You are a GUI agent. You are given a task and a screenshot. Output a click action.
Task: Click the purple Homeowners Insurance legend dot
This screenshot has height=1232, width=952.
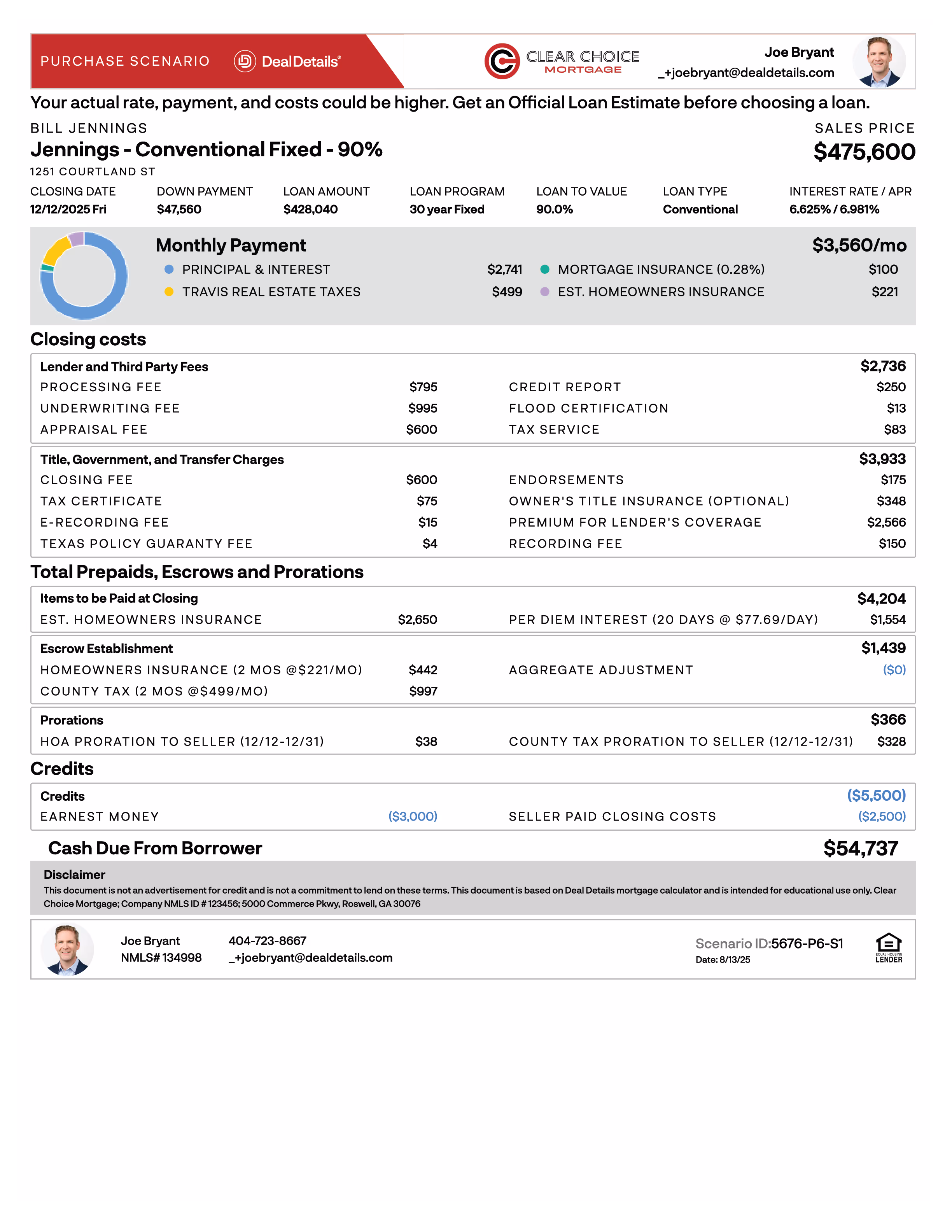point(545,292)
